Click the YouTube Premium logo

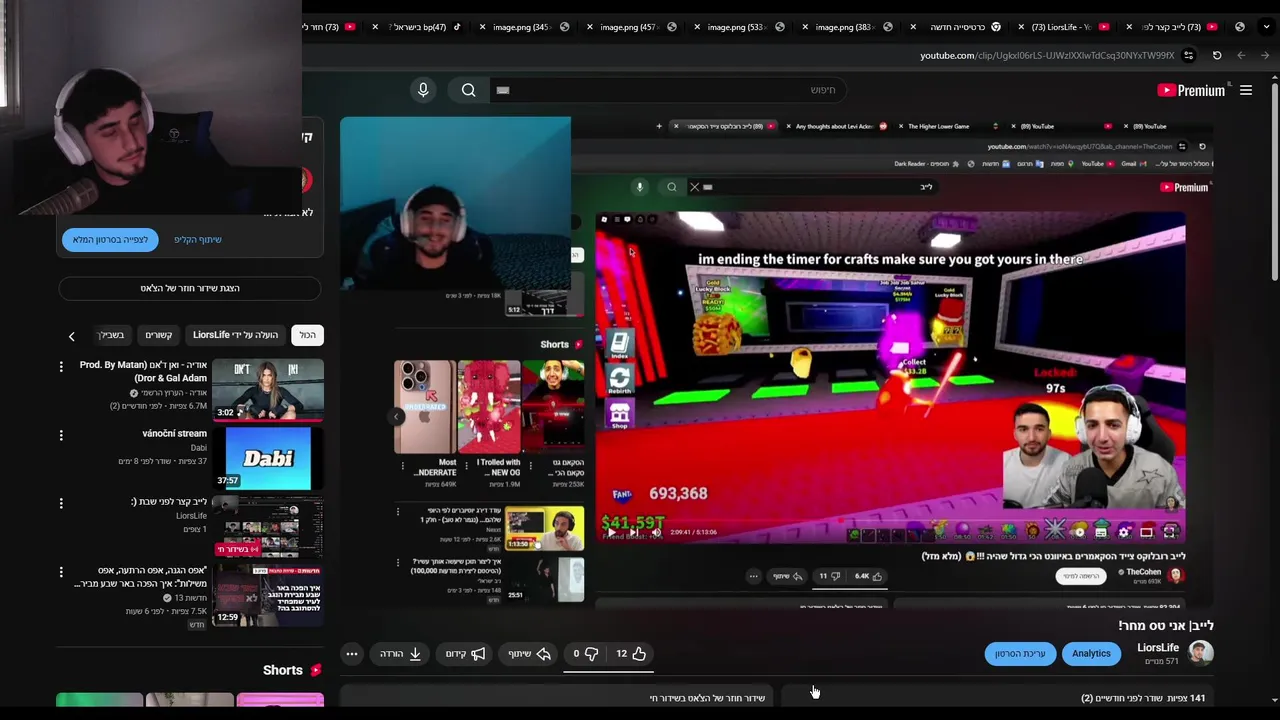point(1191,90)
